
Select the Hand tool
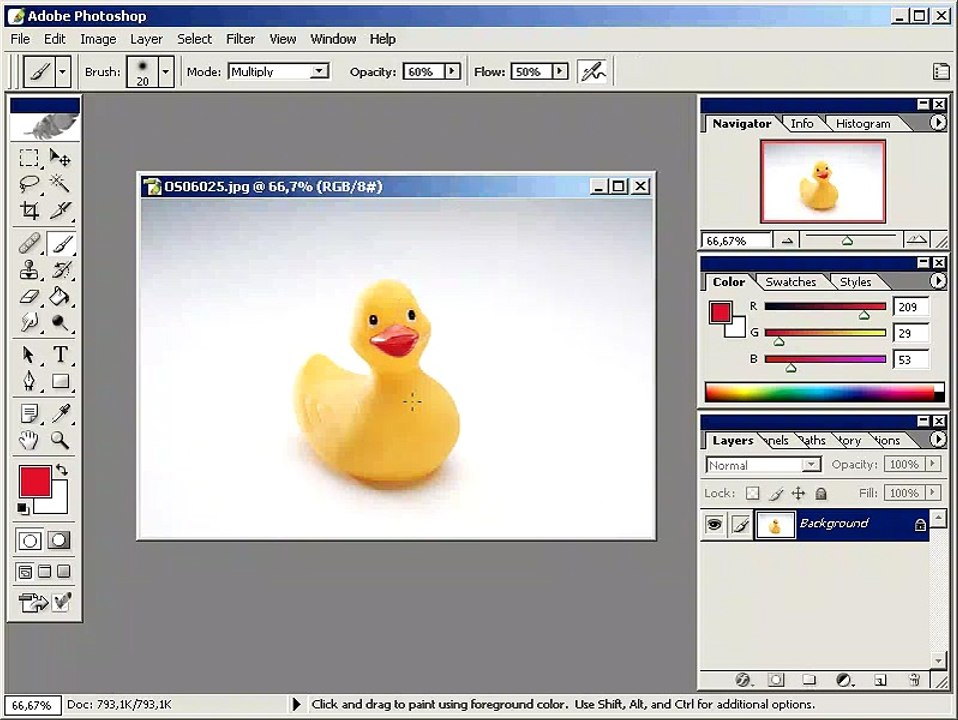pos(29,439)
